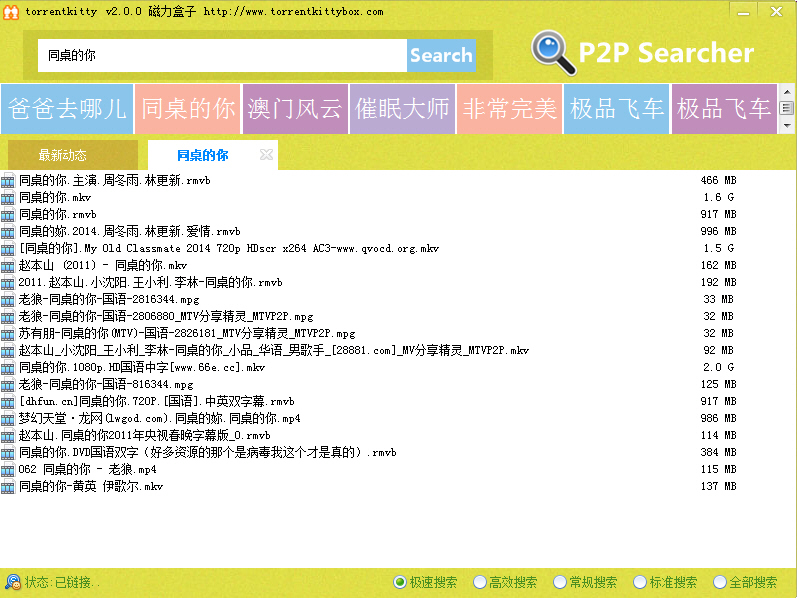Click the purple 澳门风云 keyword tile
This screenshot has height=598, width=797.
point(295,109)
